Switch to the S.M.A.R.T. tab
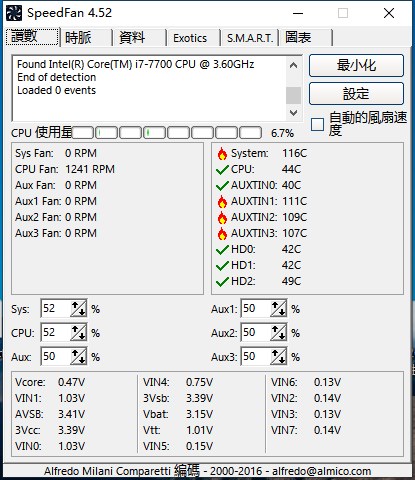 click(250, 37)
